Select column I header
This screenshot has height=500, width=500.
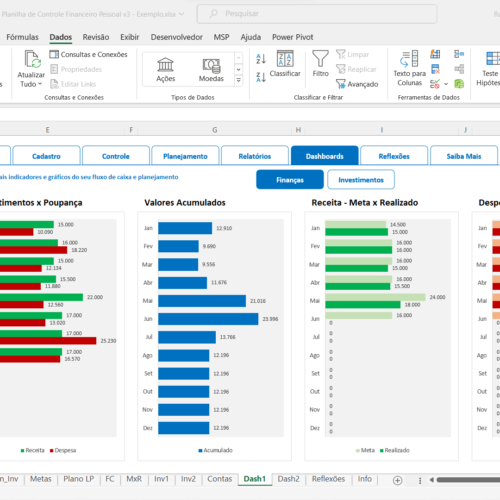pyautogui.click(x=382, y=130)
